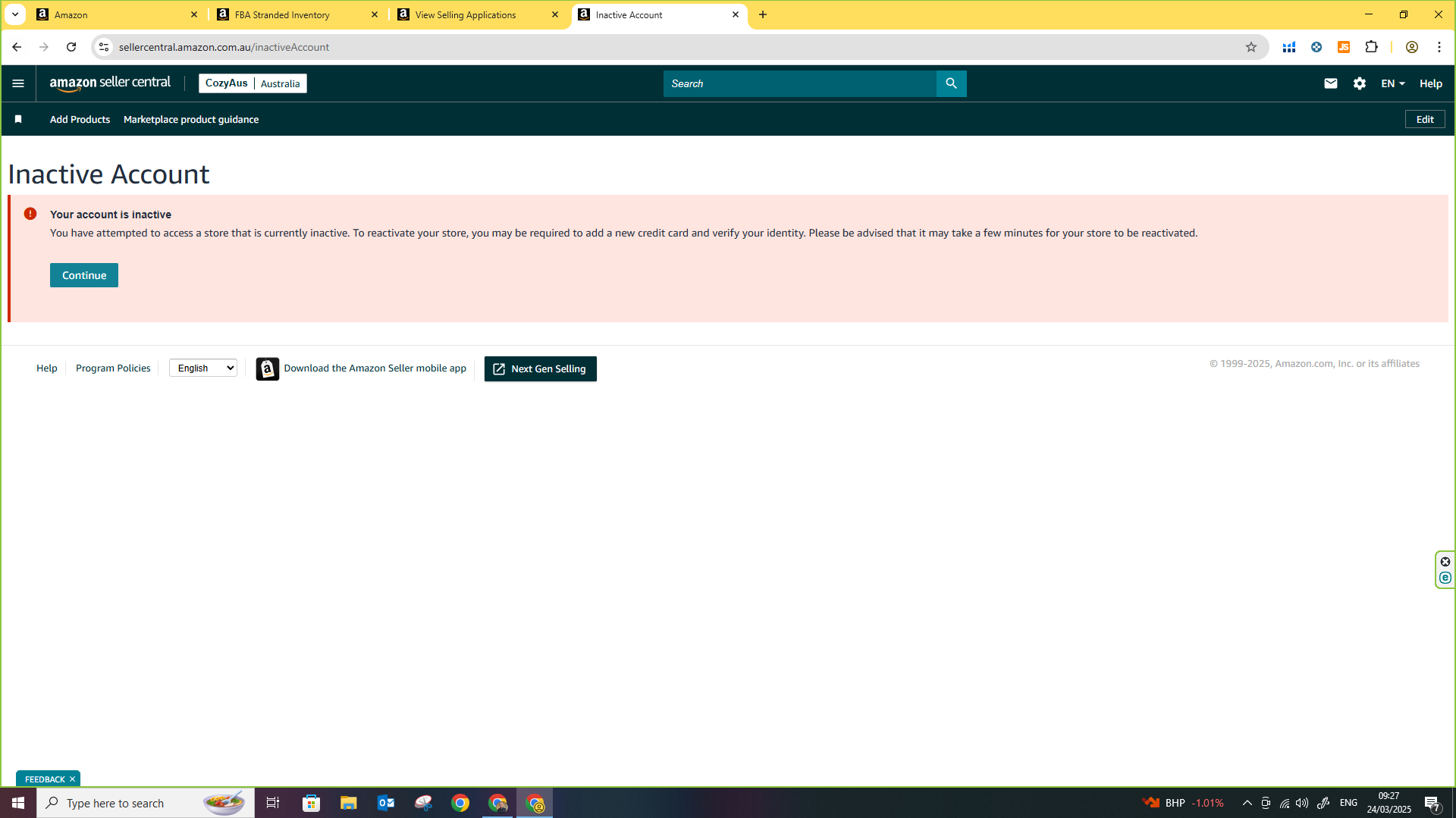Click the Chrome forward arrow

coord(44,47)
